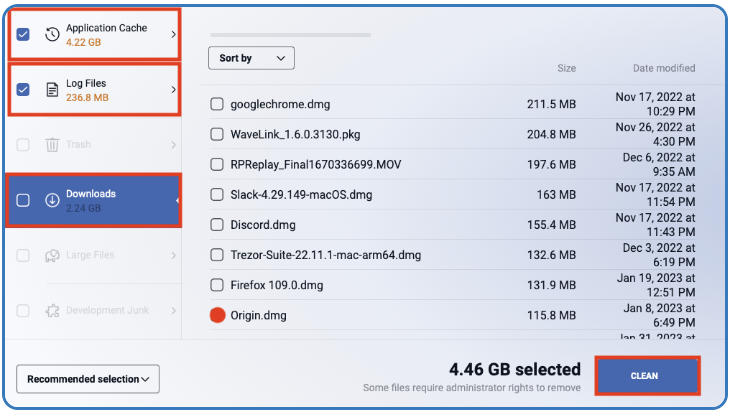Uncheck the Log Files checkbox
The image size is (732, 416).
pyautogui.click(x=23, y=90)
